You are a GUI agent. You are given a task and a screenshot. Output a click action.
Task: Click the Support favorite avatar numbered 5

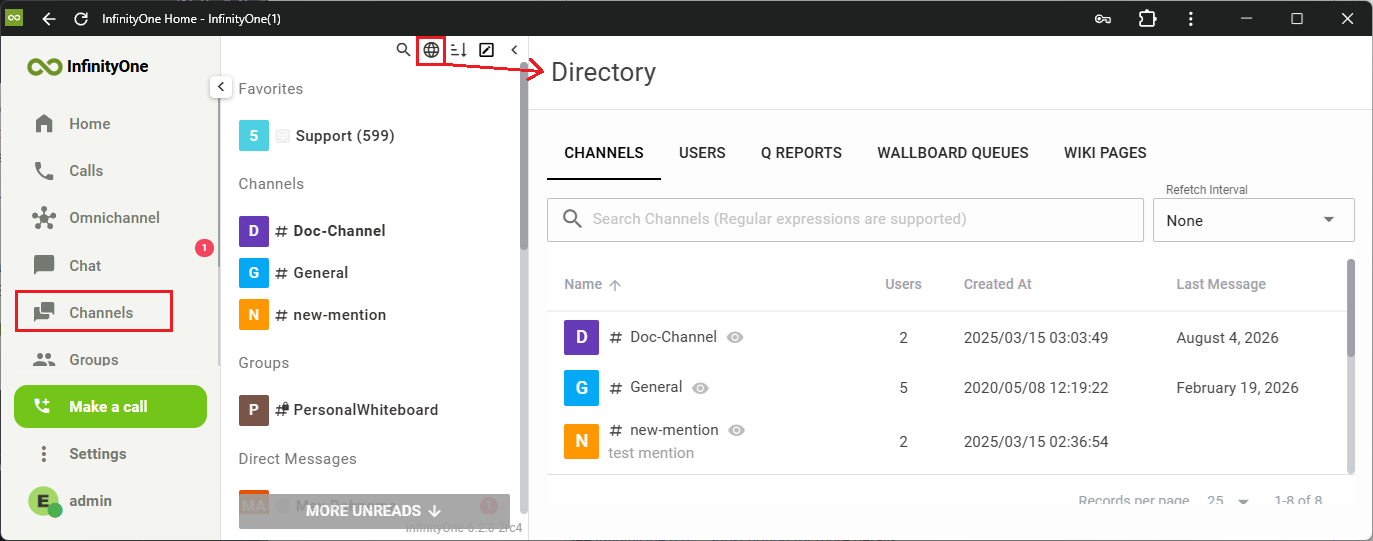(x=254, y=136)
